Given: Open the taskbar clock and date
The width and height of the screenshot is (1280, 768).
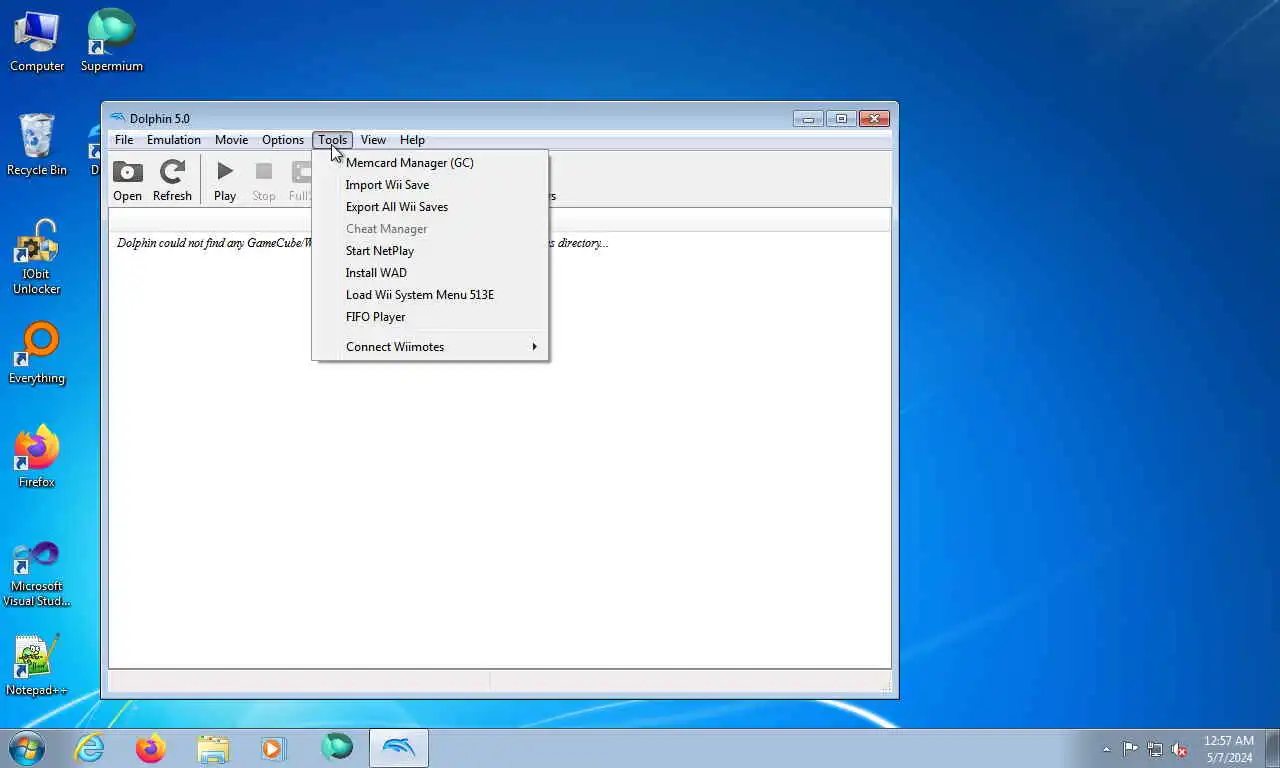Looking at the screenshot, I should [x=1228, y=748].
